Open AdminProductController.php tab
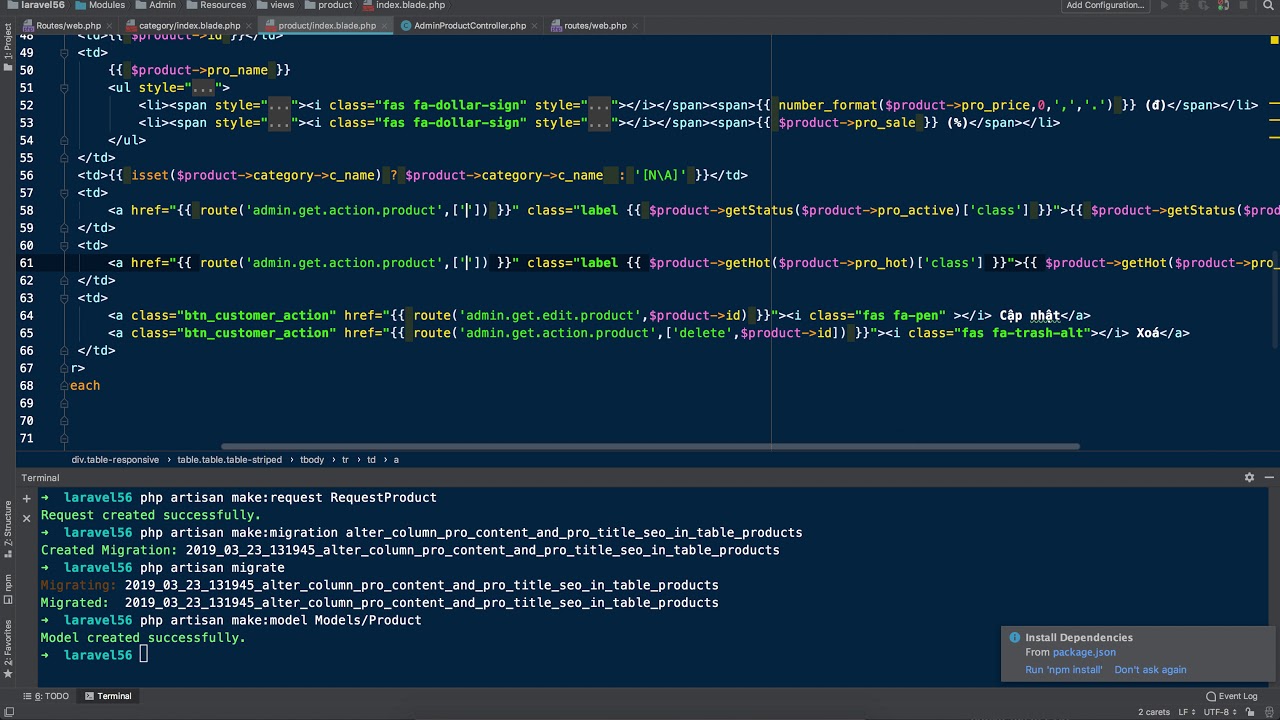The width and height of the screenshot is (1280, 720). click(x=469, y=26)
